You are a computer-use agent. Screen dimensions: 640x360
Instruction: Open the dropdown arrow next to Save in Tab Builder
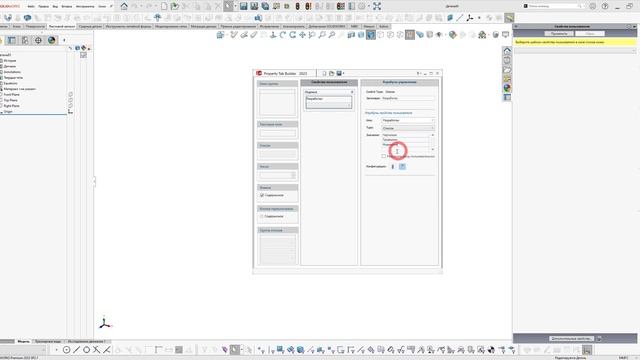coord(344,73)
